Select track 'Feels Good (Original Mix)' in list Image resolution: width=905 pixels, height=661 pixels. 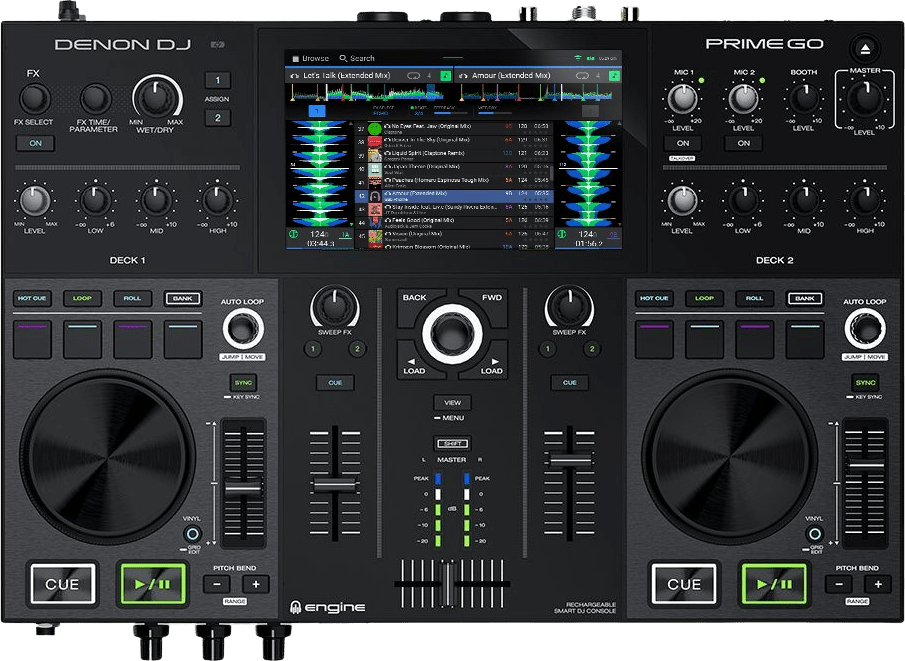coord(454,222)
